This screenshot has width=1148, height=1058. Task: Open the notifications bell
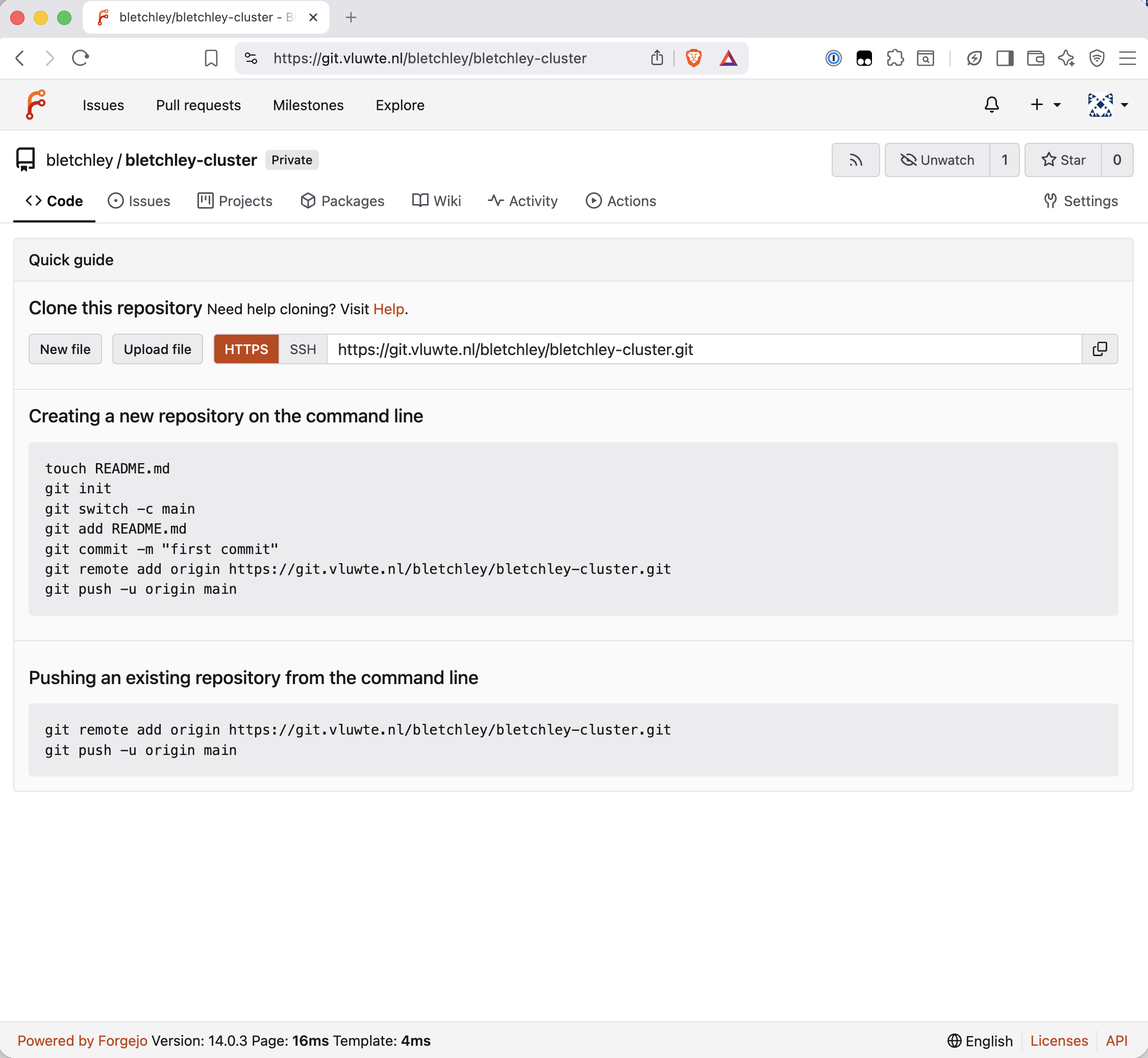coord(991,105)
